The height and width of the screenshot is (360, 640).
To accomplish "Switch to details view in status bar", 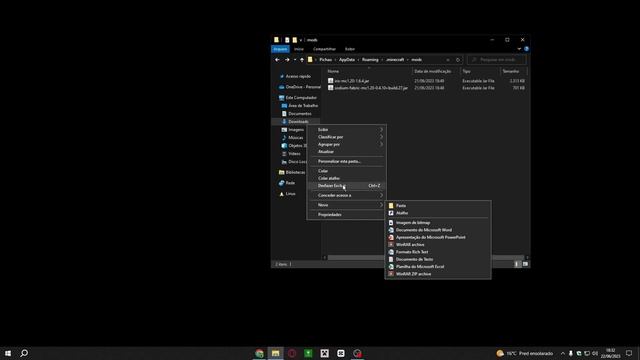I will (517, 264).
